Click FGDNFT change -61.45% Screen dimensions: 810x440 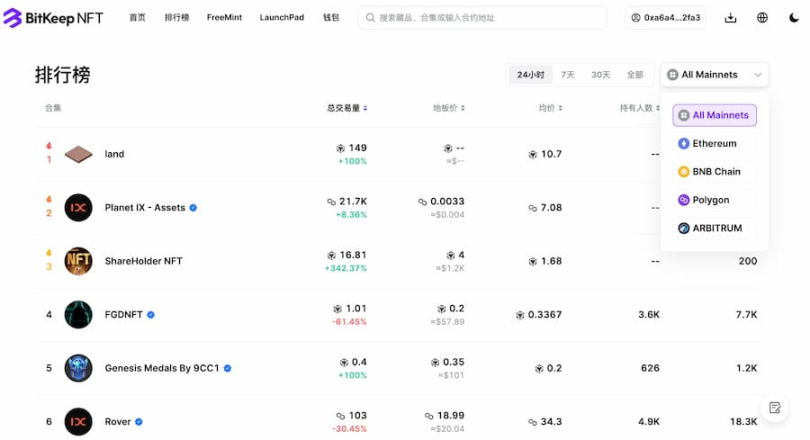(349, 322)
